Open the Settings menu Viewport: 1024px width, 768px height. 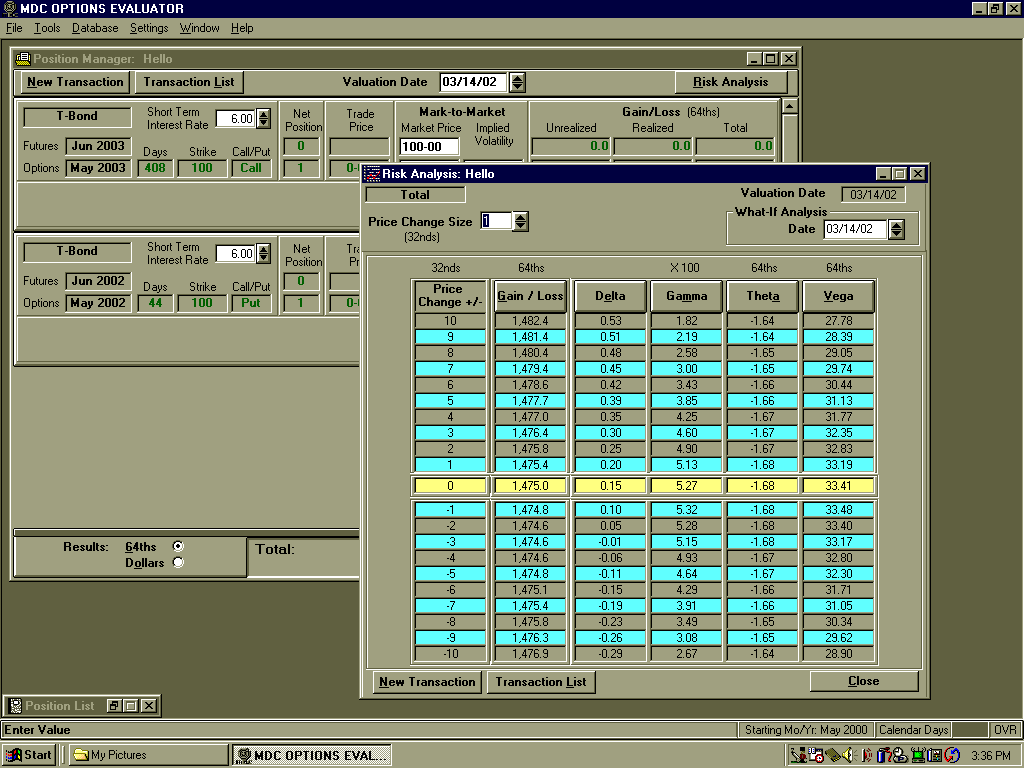(149, 28)
